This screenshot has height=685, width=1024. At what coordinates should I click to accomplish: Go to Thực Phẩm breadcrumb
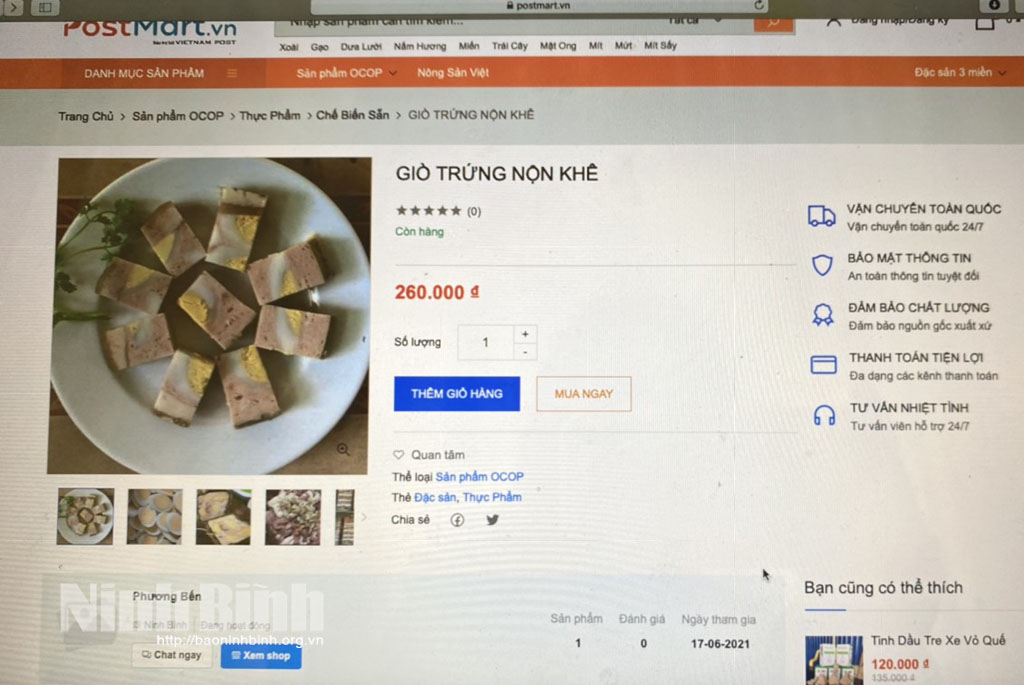[269, 116]
